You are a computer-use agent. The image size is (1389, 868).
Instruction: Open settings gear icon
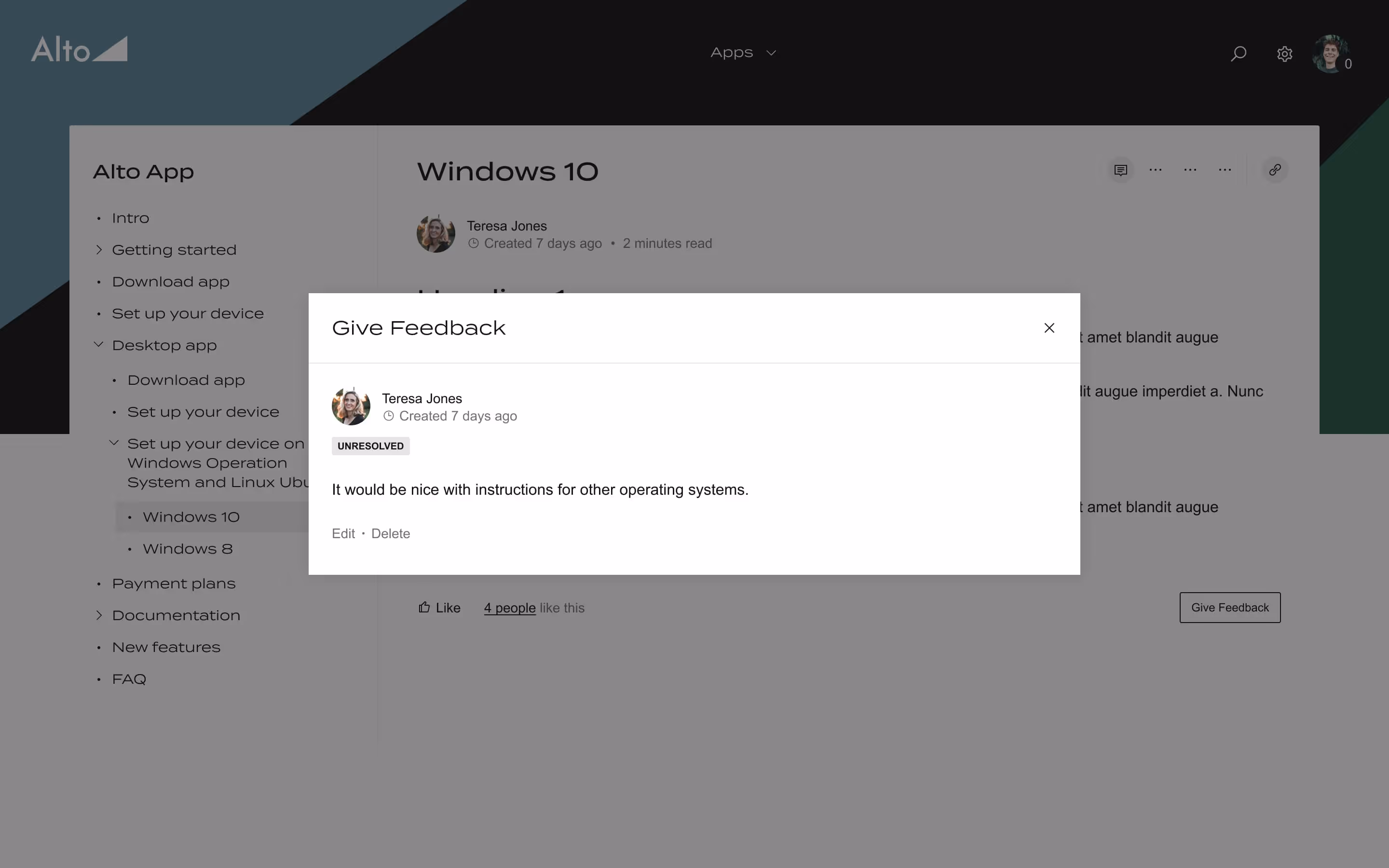coord(1284,54)
